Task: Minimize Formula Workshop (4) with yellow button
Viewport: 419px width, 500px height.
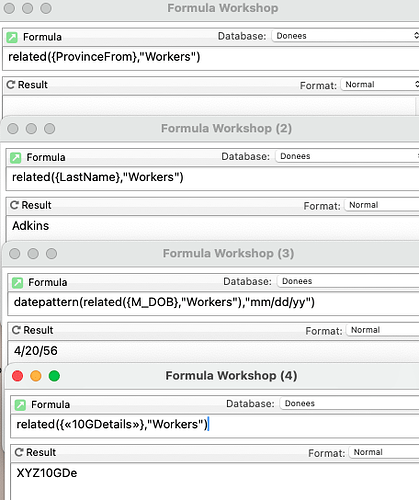Action: click(x=36, y=376)
